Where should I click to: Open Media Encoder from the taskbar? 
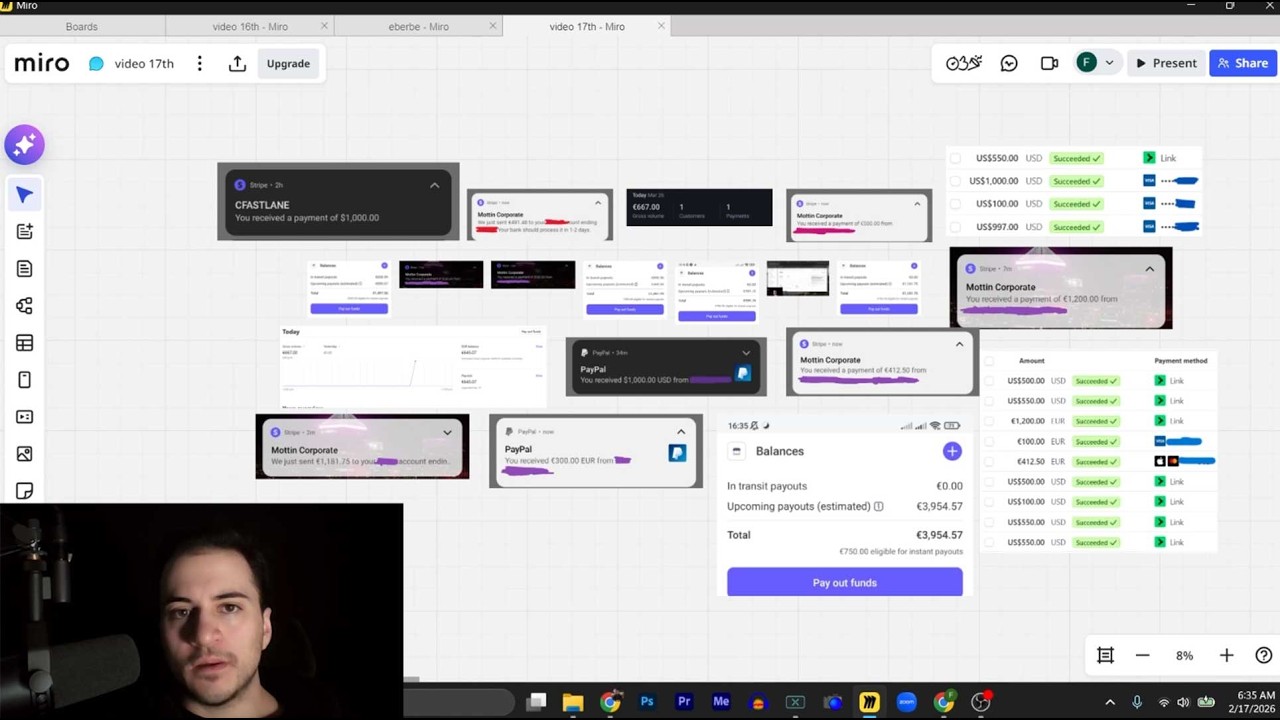click(721, 702)
